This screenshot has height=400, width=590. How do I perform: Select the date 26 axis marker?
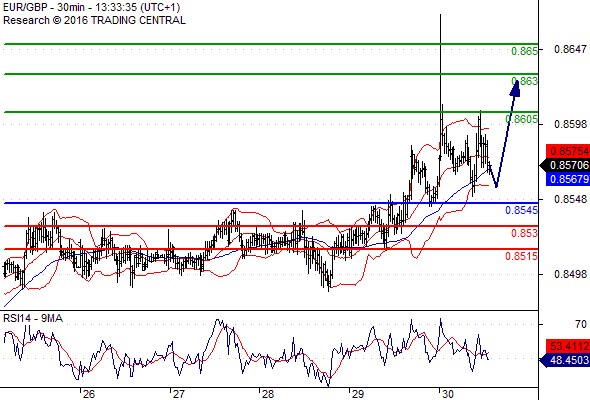coord(89,394)
